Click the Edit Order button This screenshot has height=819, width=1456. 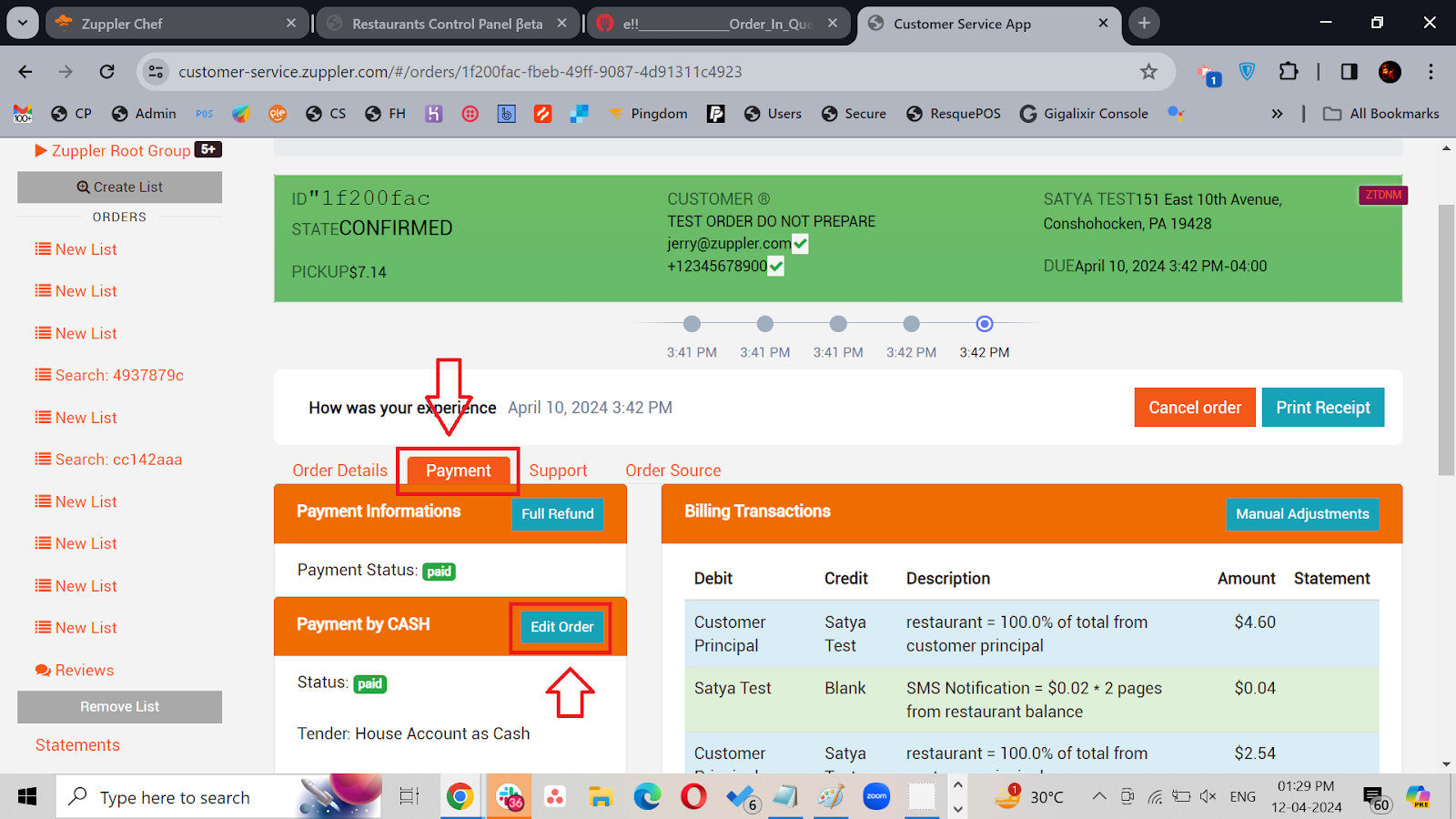click(x=561, y=627)
